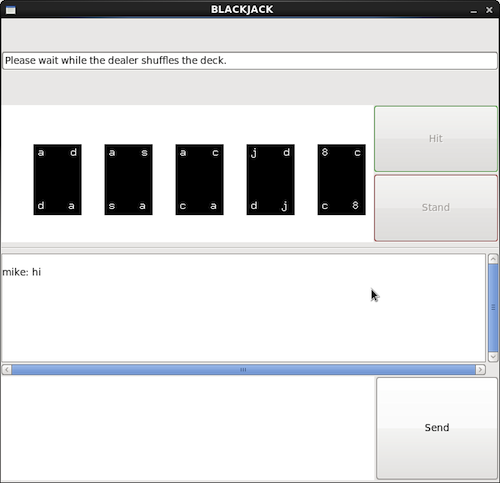The image size is (500, 483).
Task: Select the ace of spades card
Action: pos(128,180)
